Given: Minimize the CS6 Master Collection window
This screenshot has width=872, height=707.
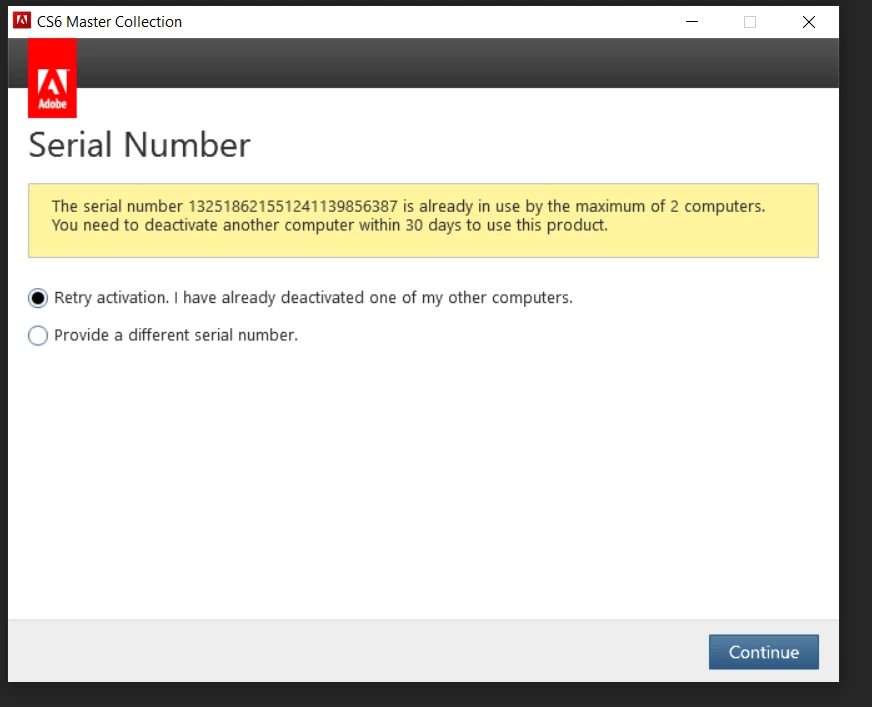Looking at the screenshot, I should pos(692,22).
